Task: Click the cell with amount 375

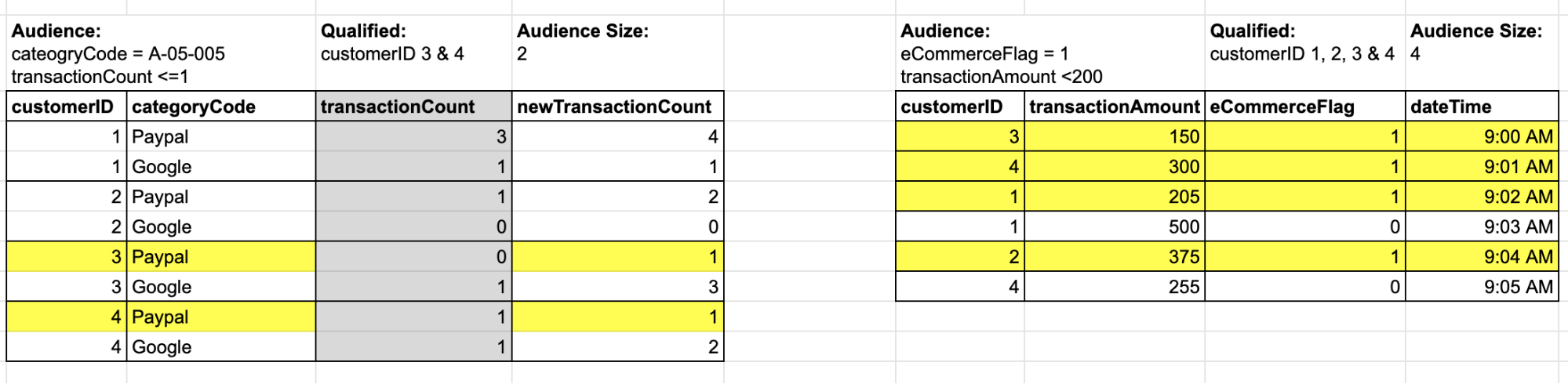Action: [1114, 257]
